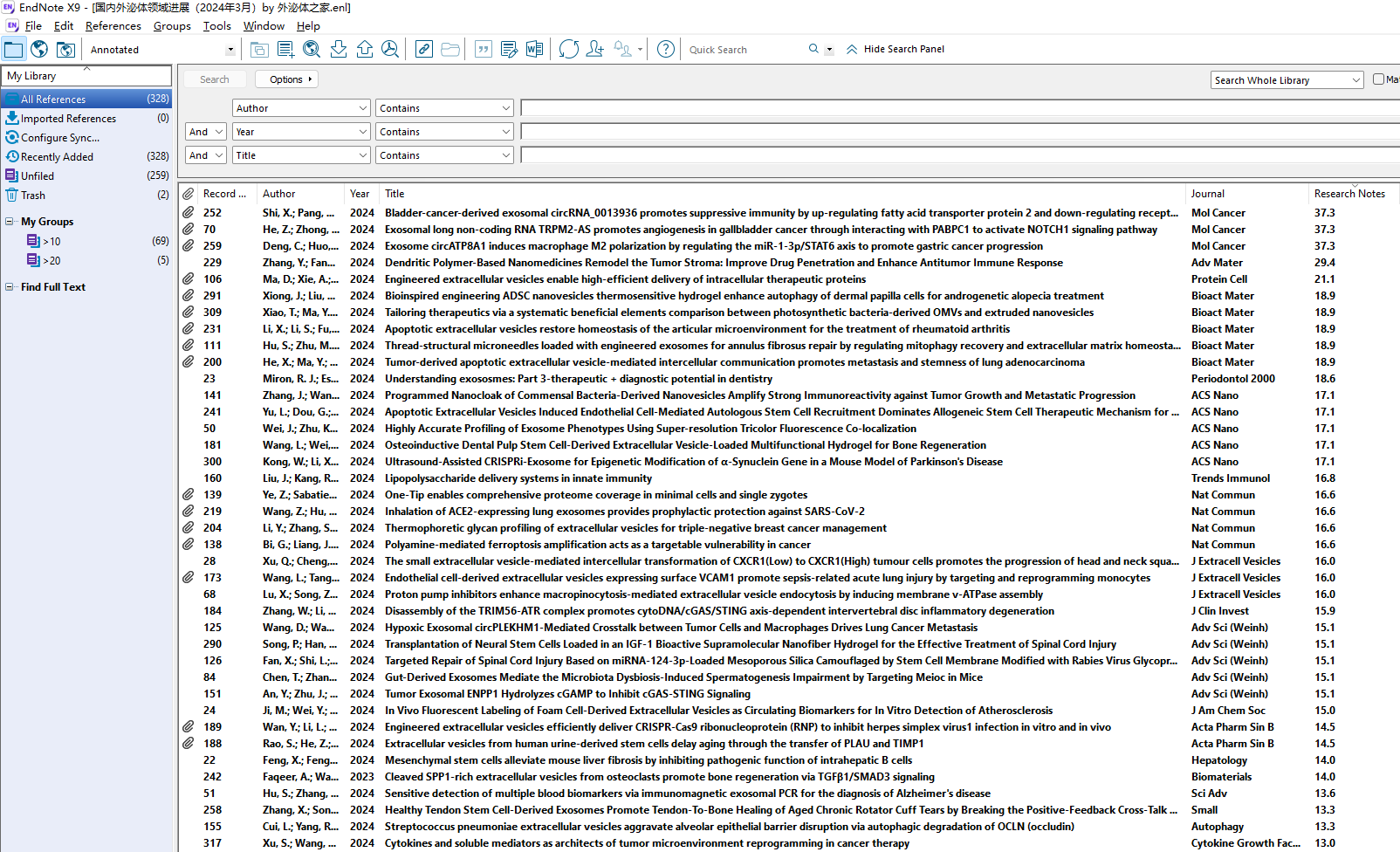Image resolution: width=1400 pixels, height=852 pixels.
Task: Click the Sync Library icon
Action: pos(569,50)
